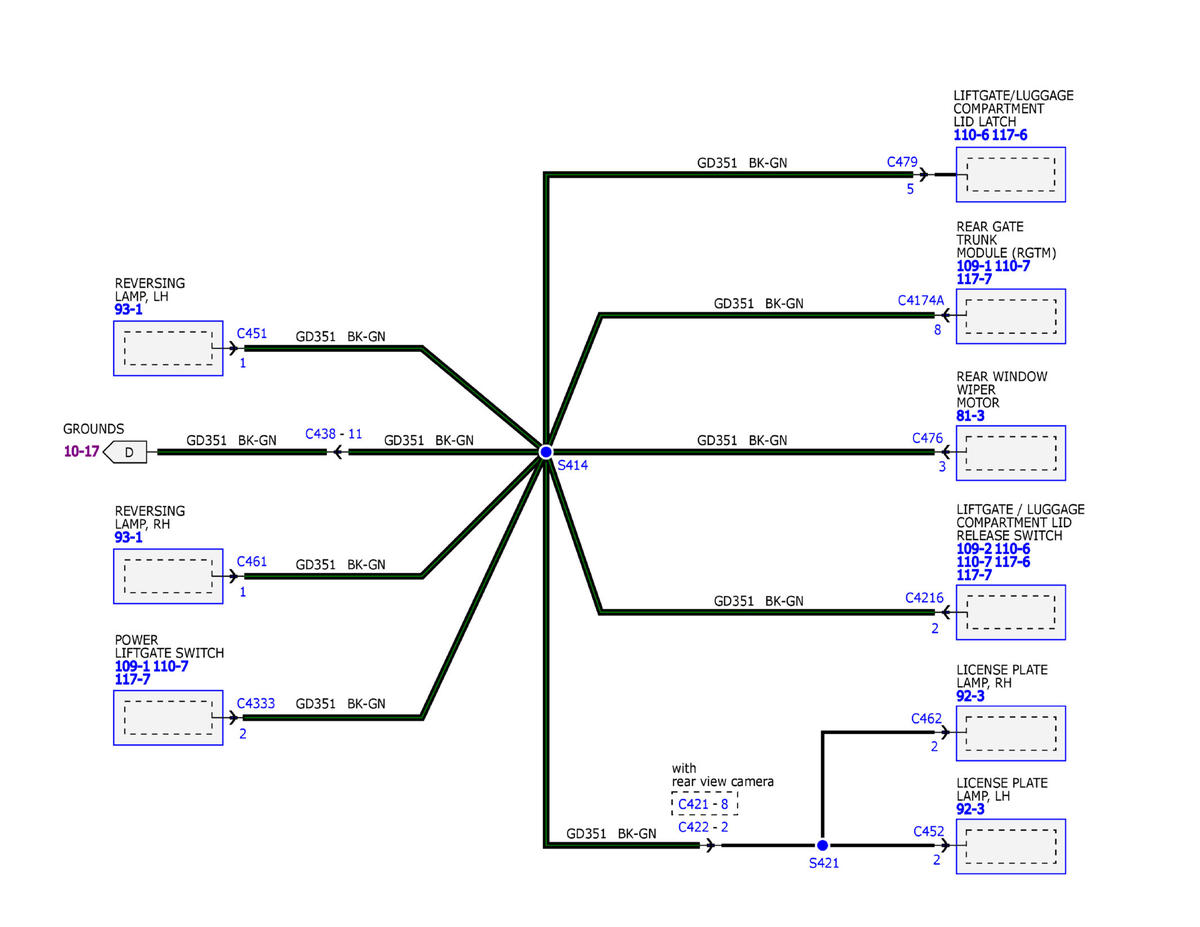Open the C4216 connector label

pyautogui.click(x=924, y=597)
